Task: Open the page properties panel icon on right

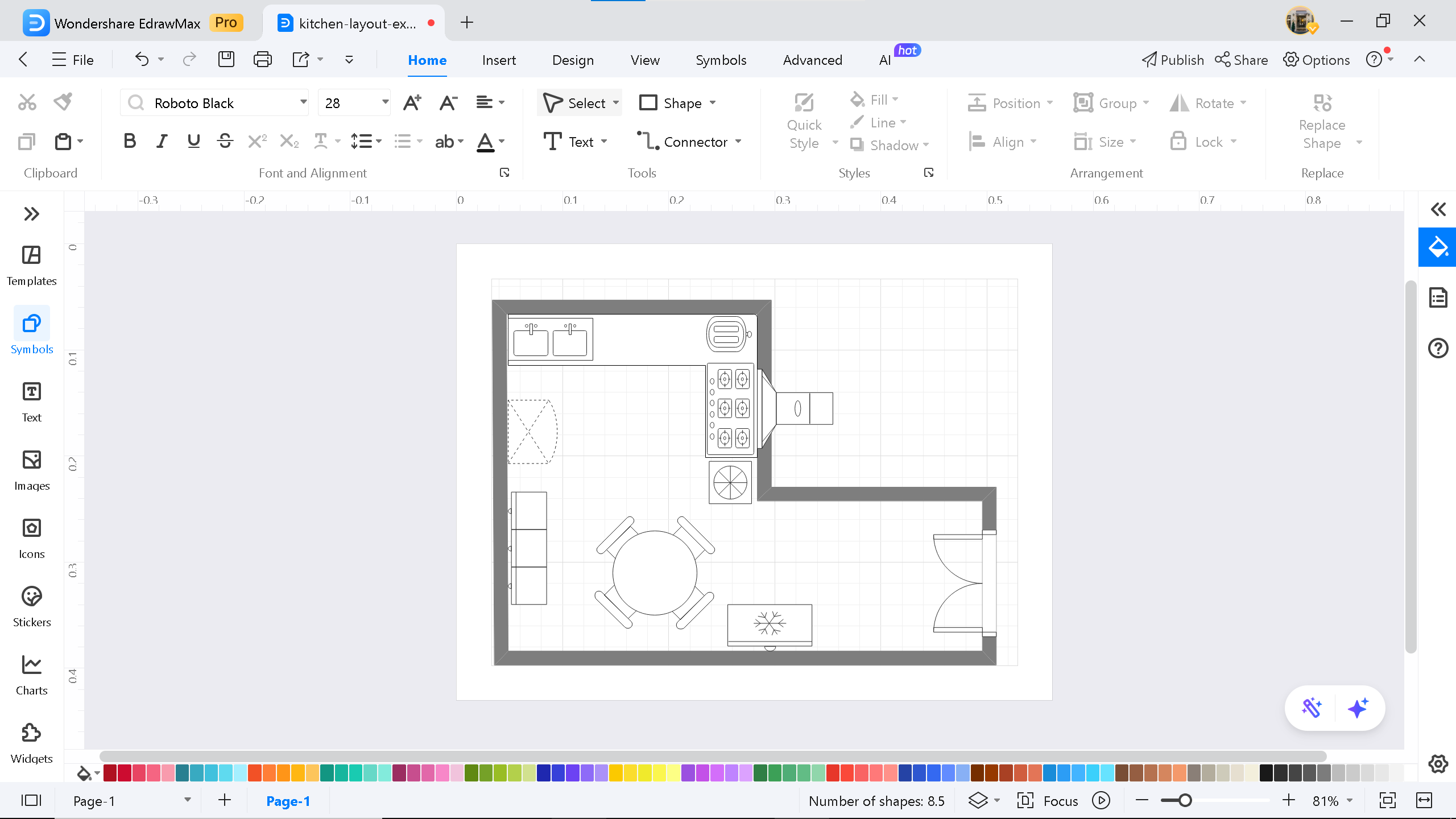Action: 1438,297
